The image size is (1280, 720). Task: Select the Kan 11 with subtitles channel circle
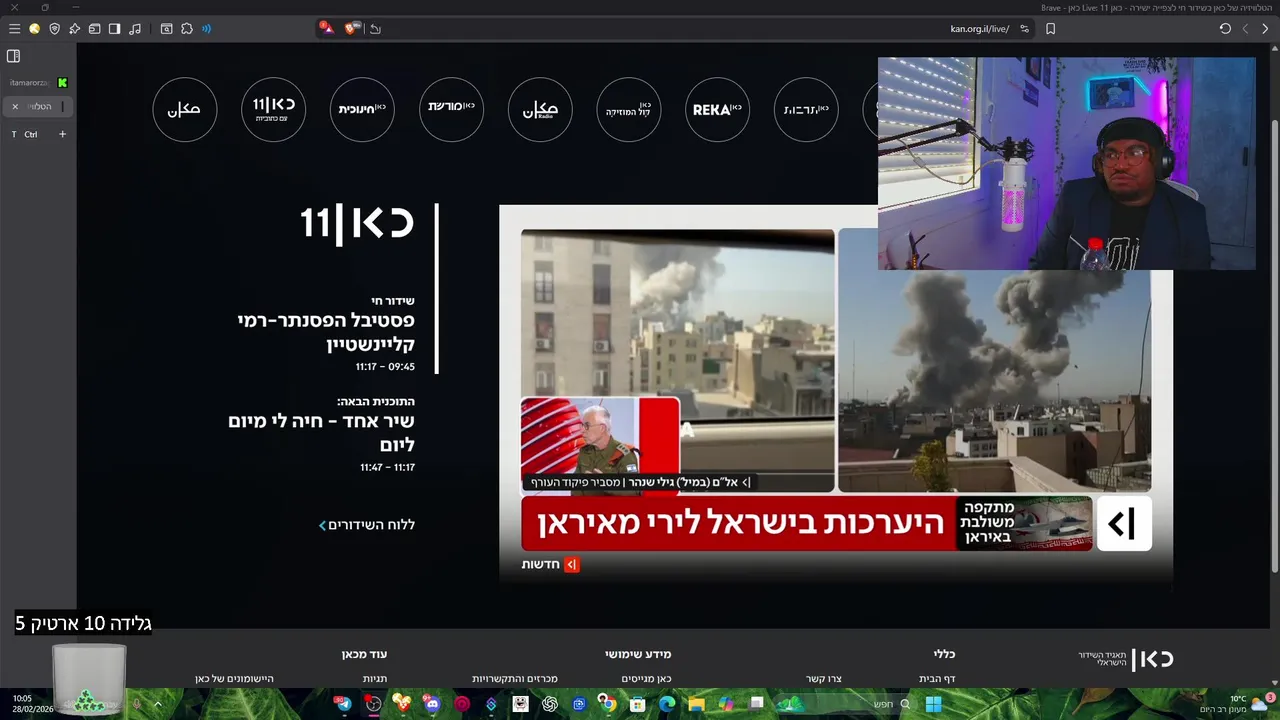273,109
